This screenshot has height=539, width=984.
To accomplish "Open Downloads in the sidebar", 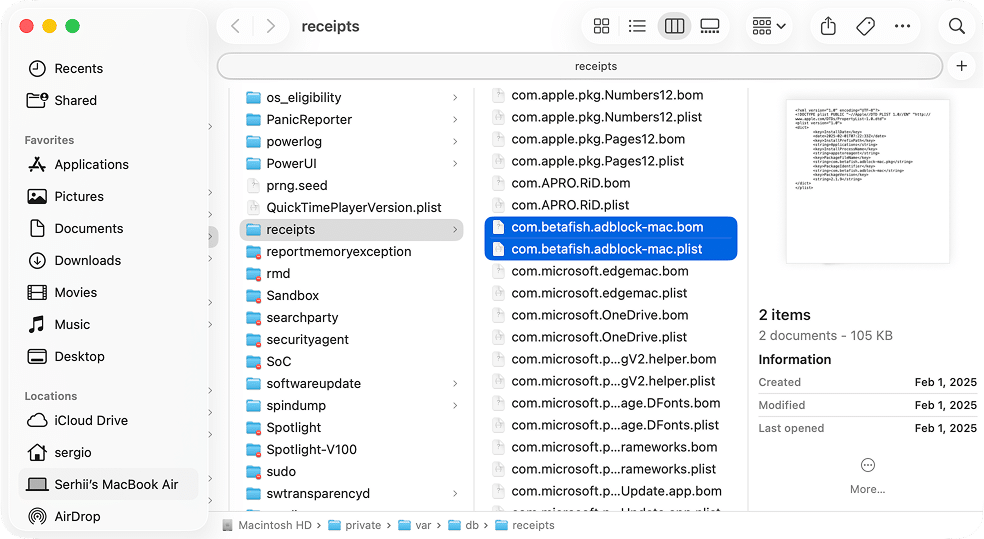I will (87, 260).
